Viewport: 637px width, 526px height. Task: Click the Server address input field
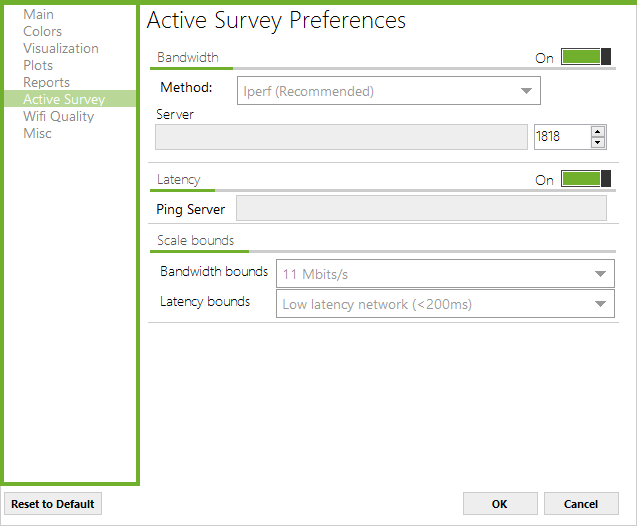pos(341,137)
